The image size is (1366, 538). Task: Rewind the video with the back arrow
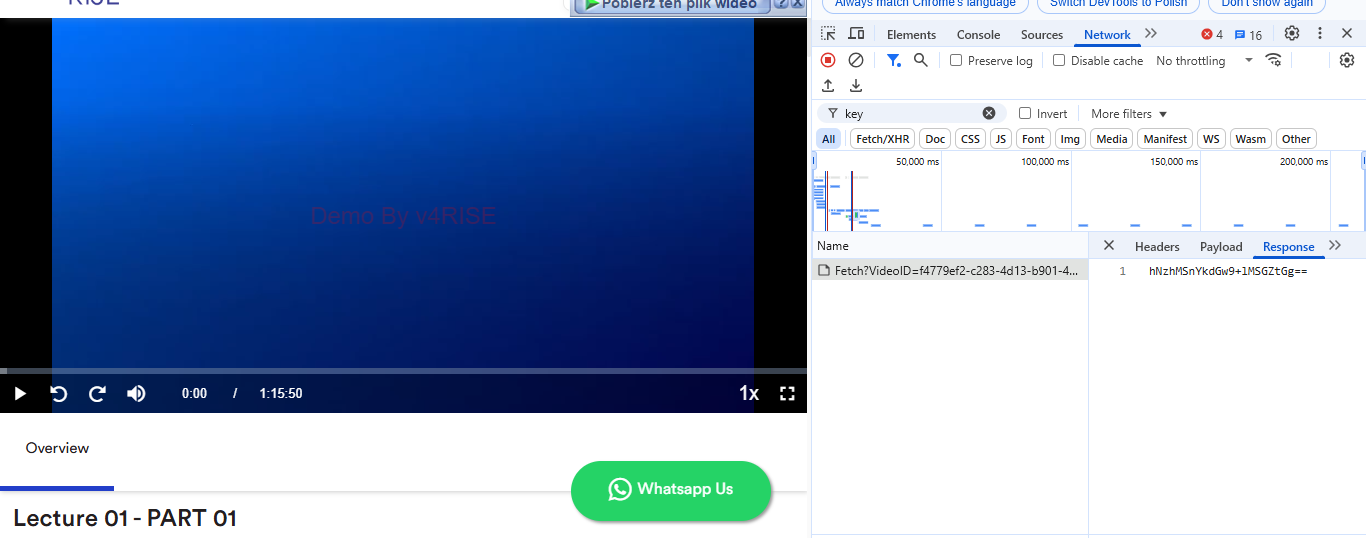click(x=59, y=393)
